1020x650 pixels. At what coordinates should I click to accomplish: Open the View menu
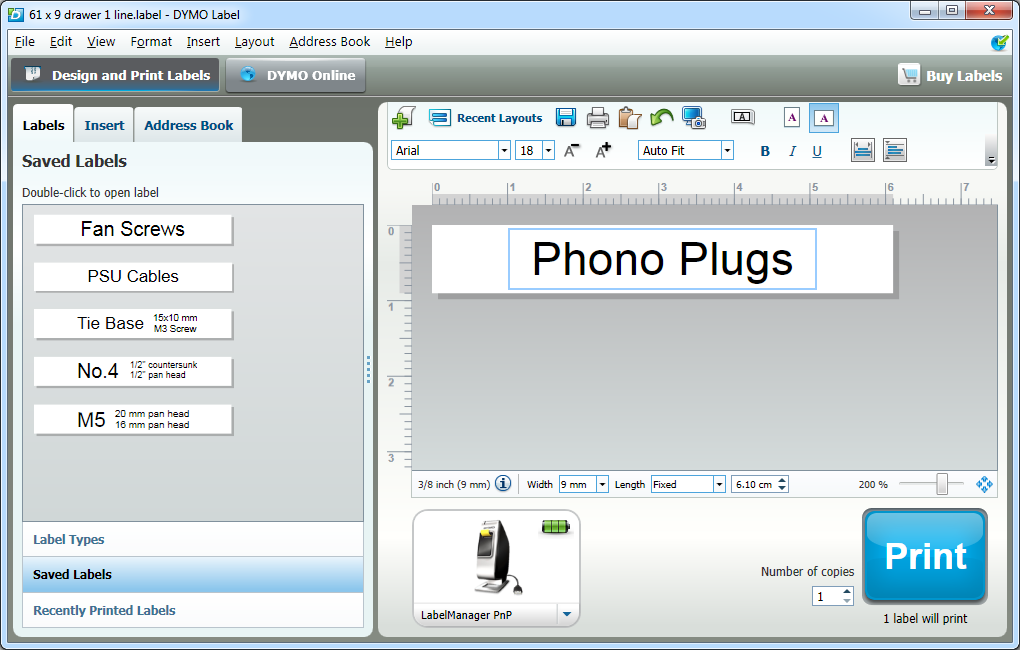(x=101, y=42)
